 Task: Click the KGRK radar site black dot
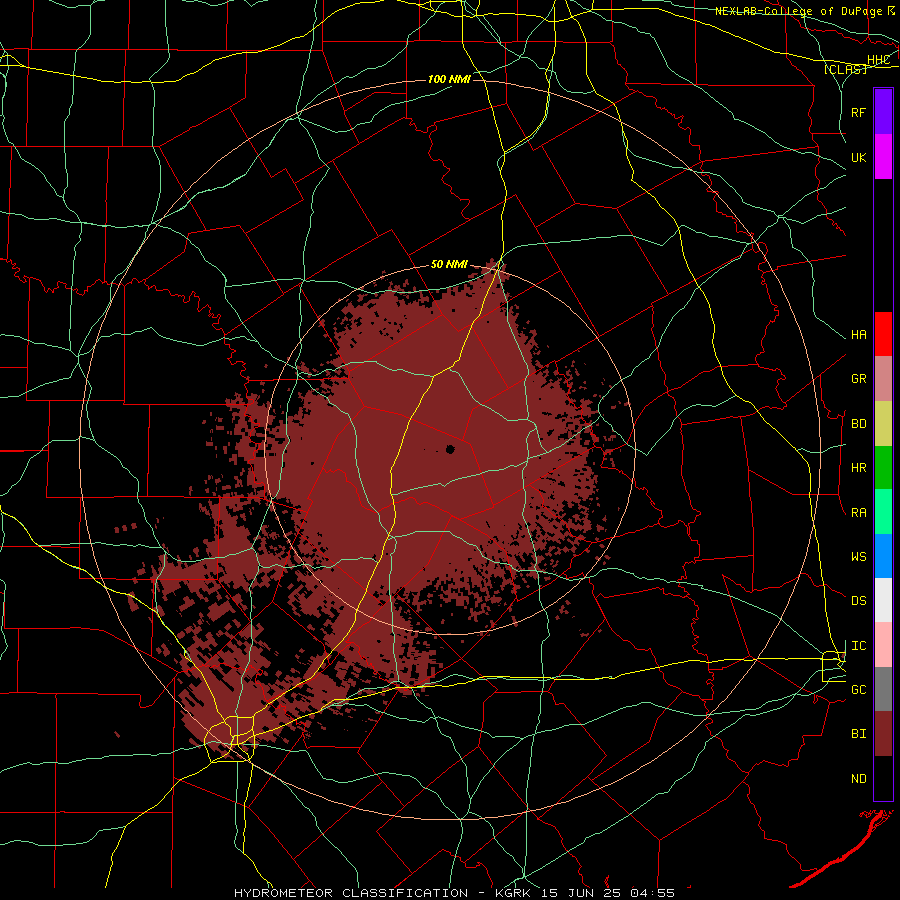pos(450,449)
